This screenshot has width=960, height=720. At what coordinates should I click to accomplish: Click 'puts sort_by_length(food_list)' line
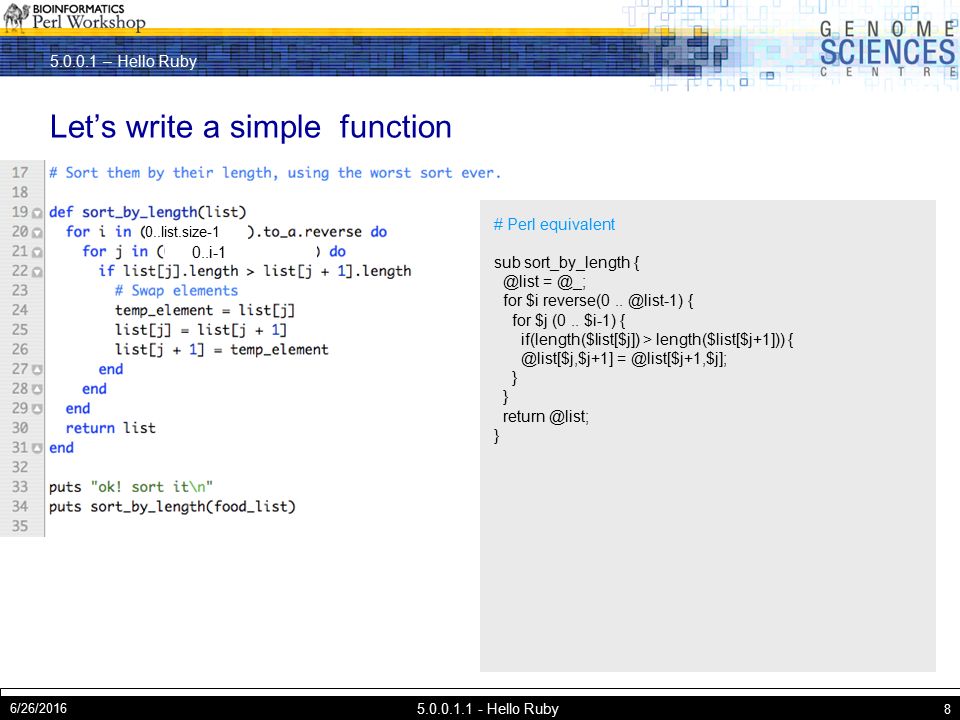click(x=173, y=506)
